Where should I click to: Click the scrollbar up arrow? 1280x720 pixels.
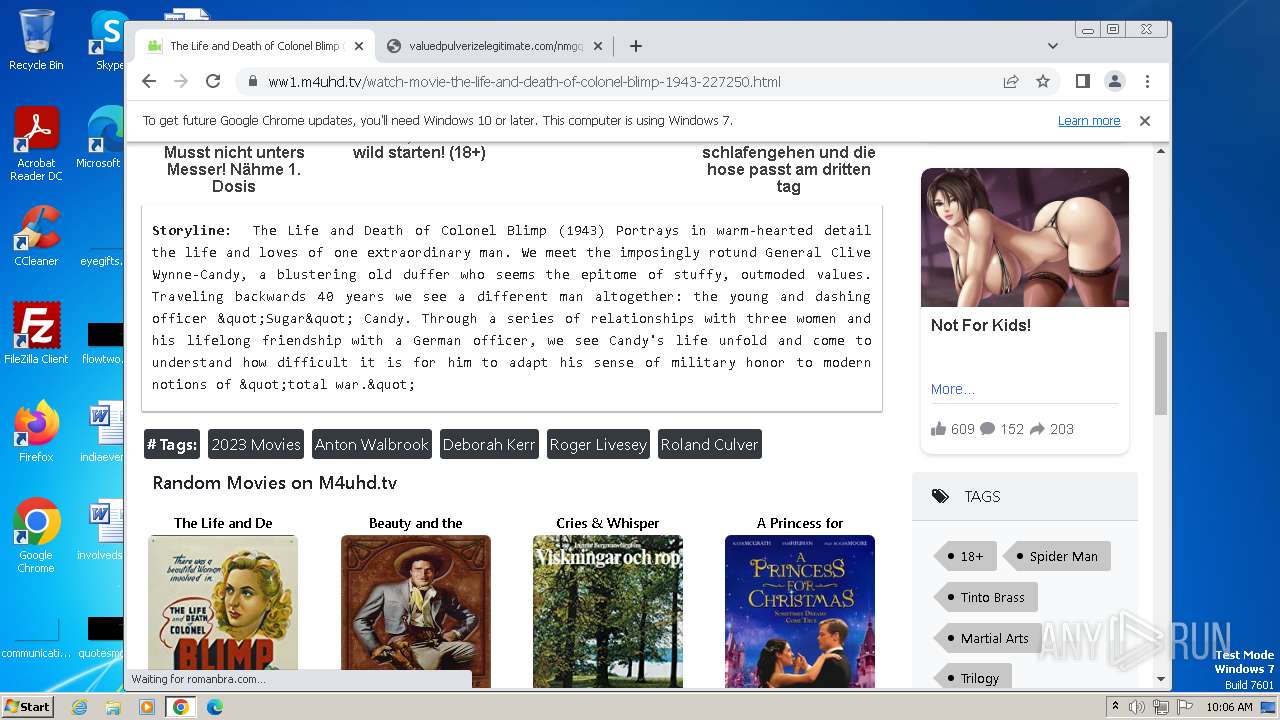pyautogui.click(x=1161, y=151)
